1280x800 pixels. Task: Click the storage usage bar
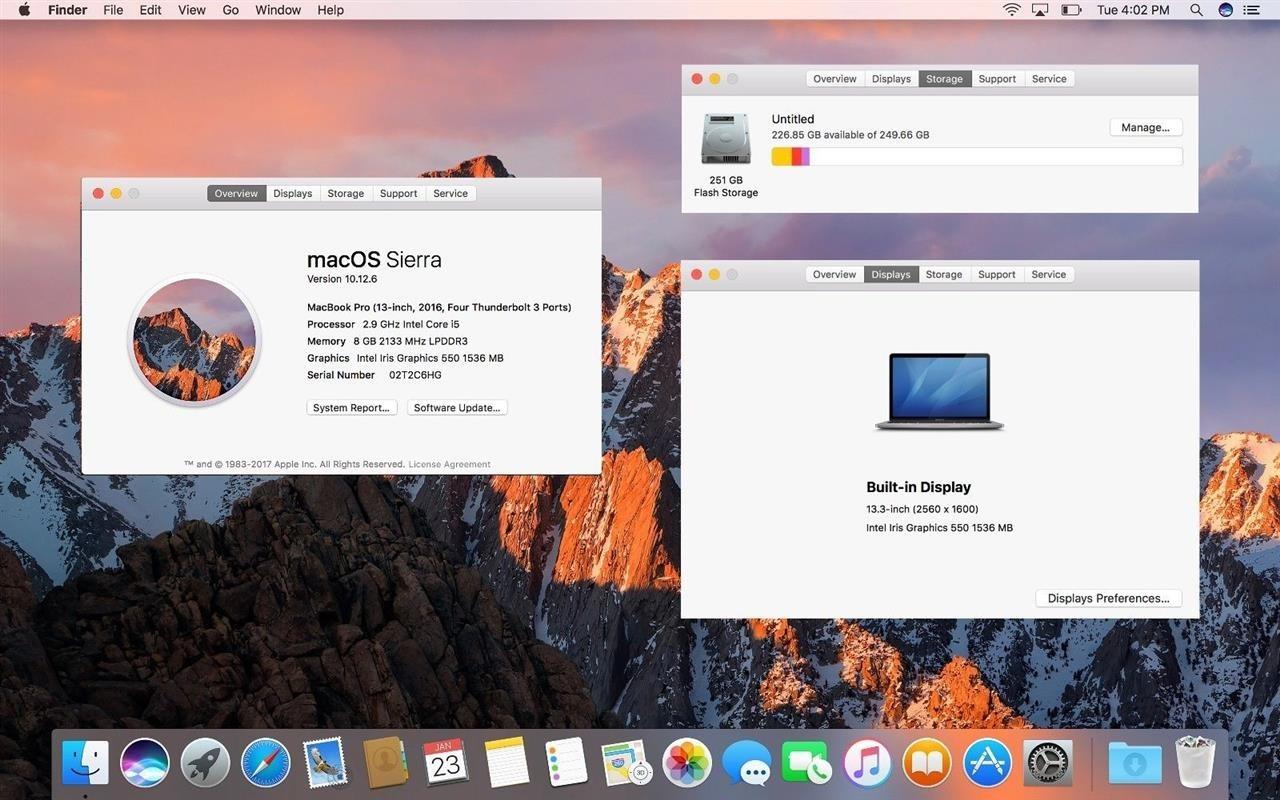point(977,156)
